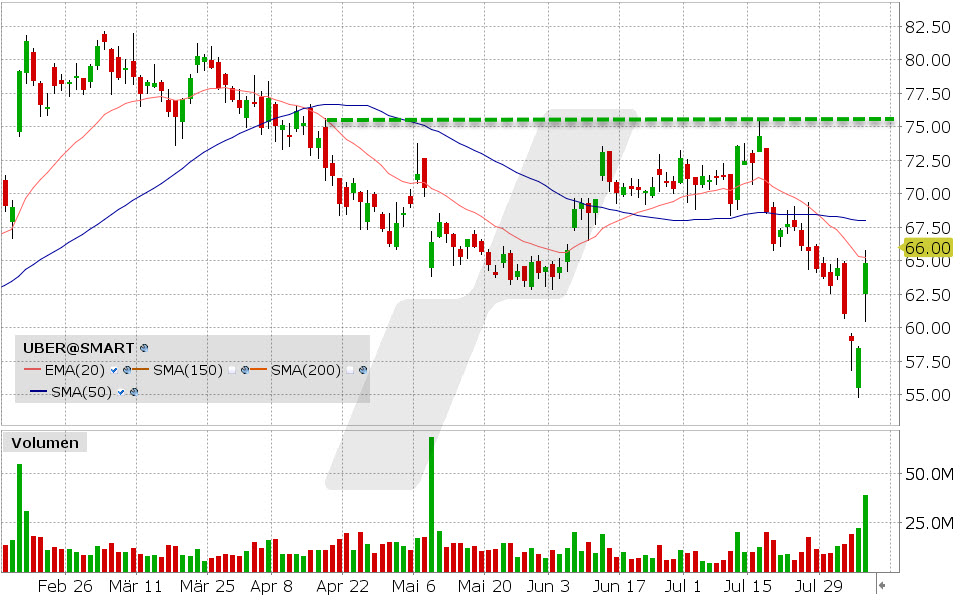Viewport: 960px width, 600px height.
Task: Click the Jul 1 date label
Action: (683, 586)
